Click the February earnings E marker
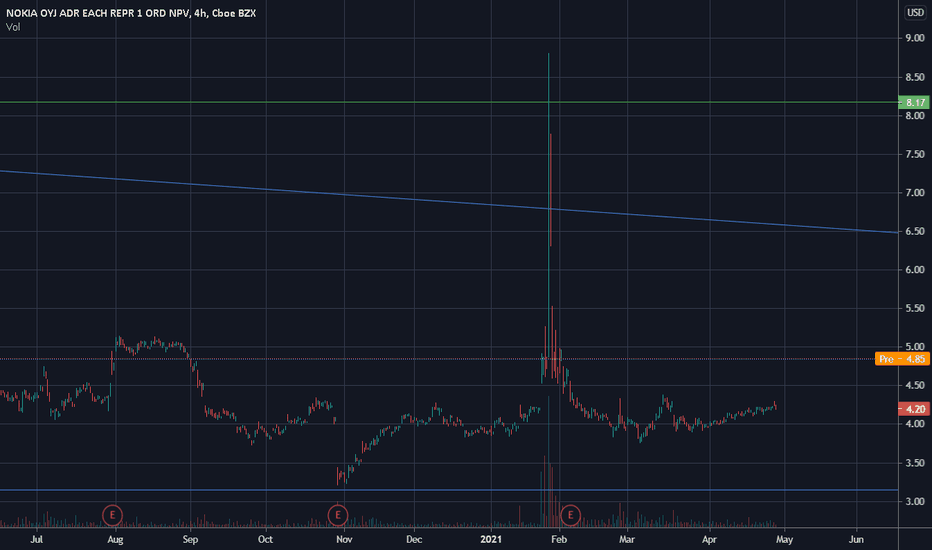932x550 pixels. tap(570, 515)
